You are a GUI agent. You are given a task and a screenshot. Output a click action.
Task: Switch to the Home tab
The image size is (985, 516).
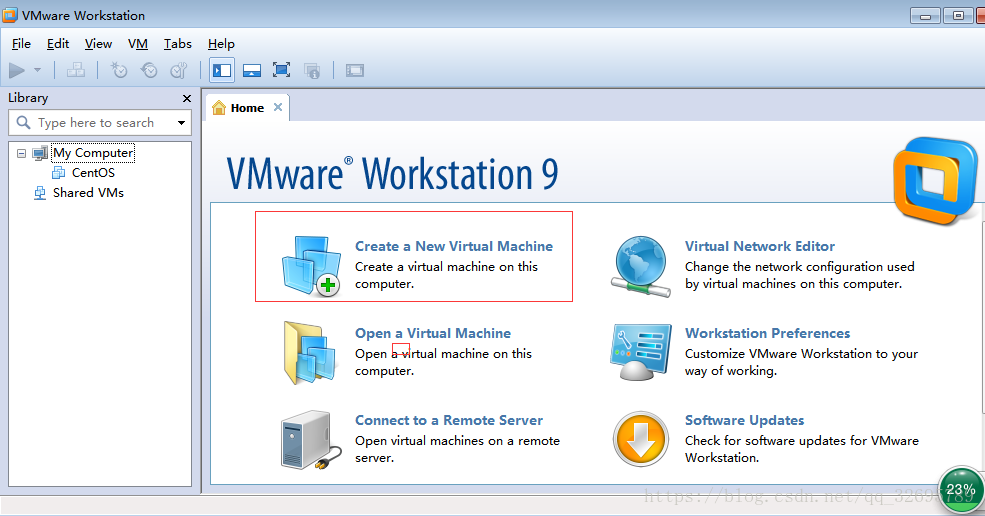click(247, 108)
